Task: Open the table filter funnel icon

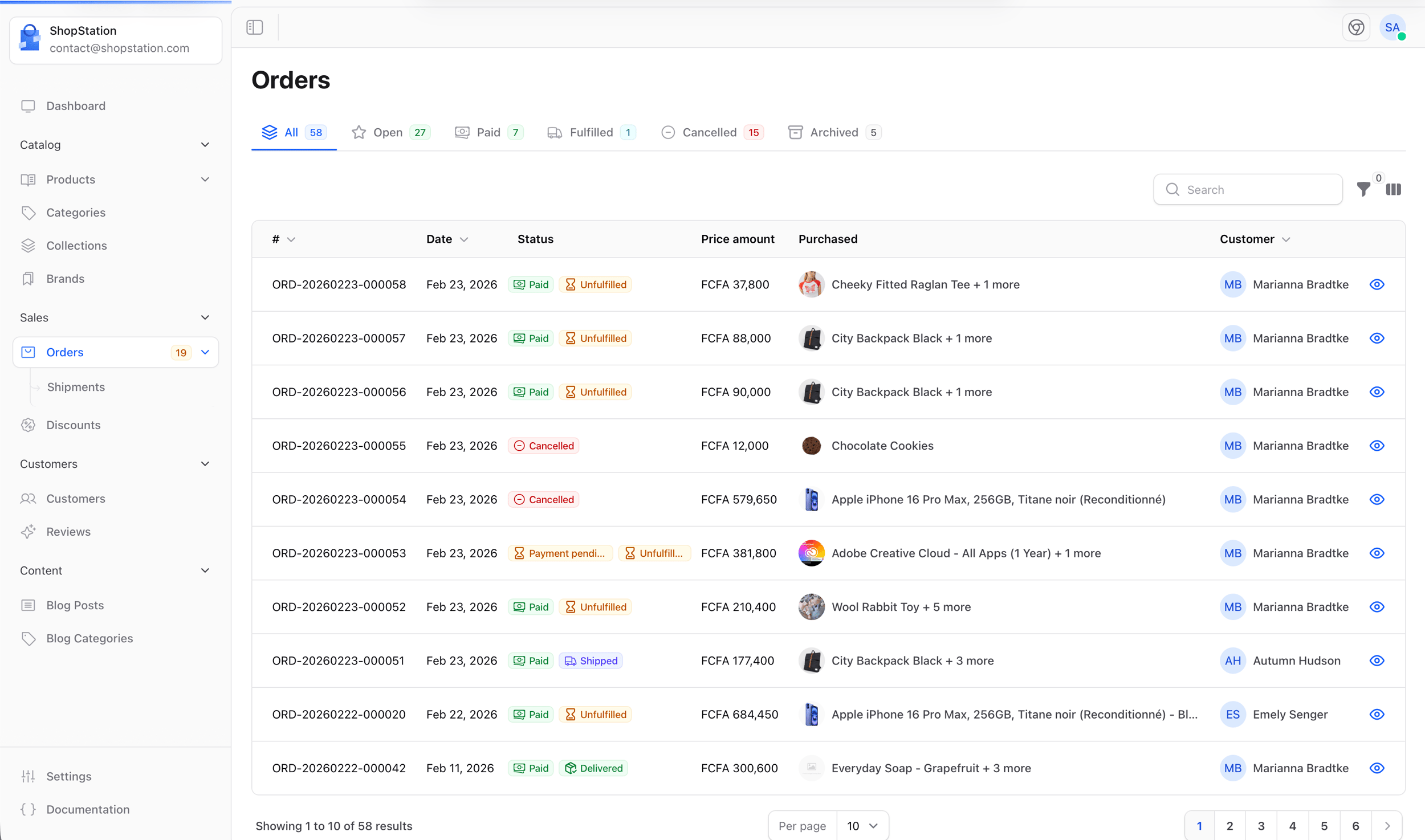Action: coord(1363,189)
